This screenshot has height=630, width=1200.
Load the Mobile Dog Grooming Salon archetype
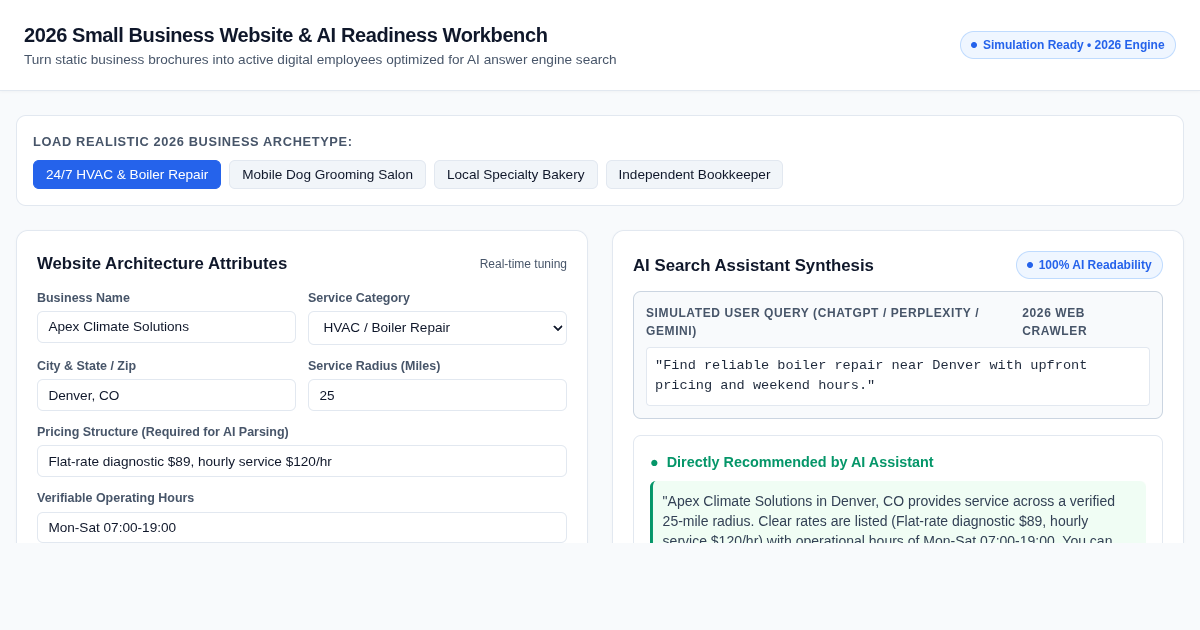(x=327, y=175)
